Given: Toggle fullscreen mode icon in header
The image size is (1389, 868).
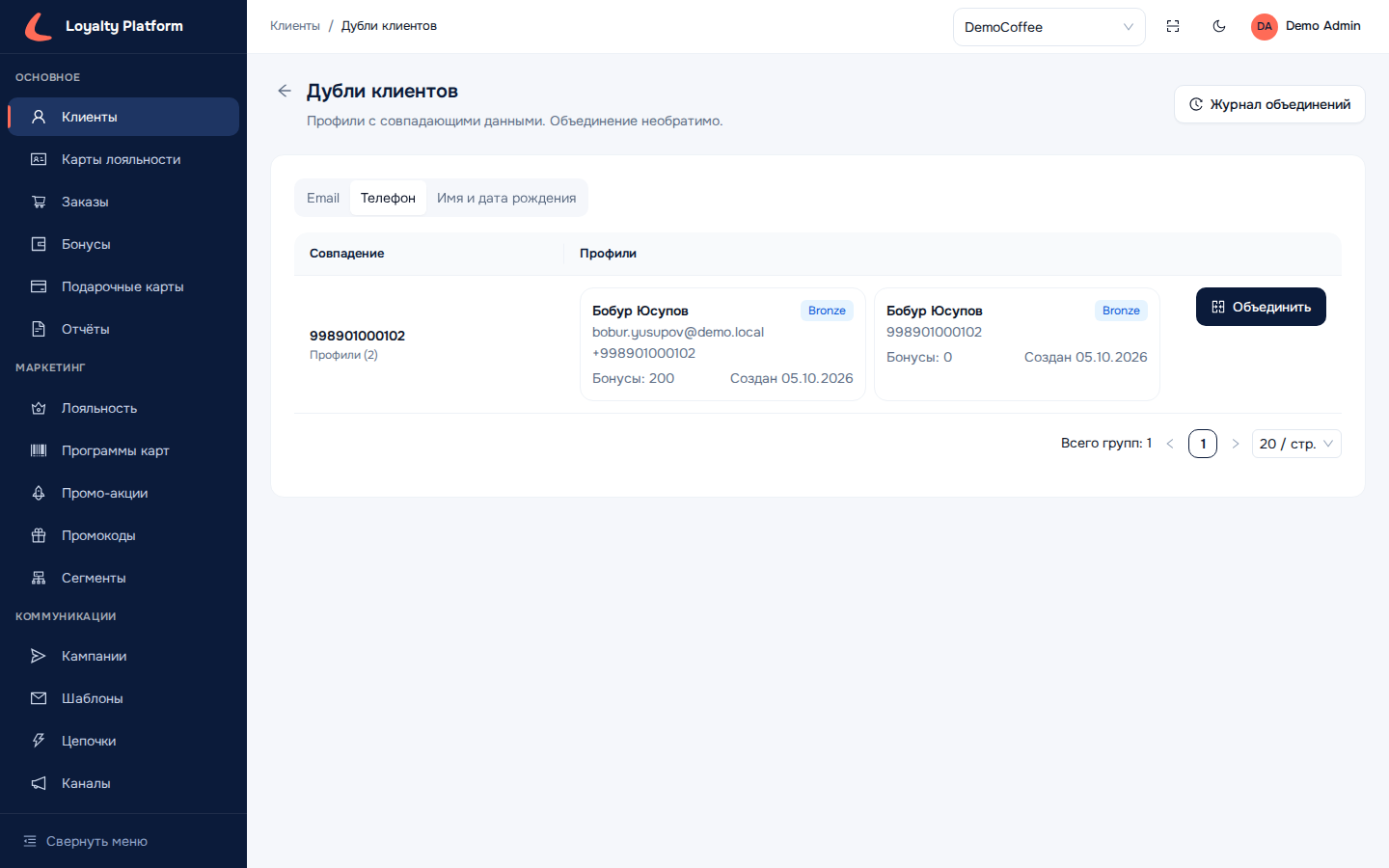Looking at the screenshot, I should coord(1173,26).
